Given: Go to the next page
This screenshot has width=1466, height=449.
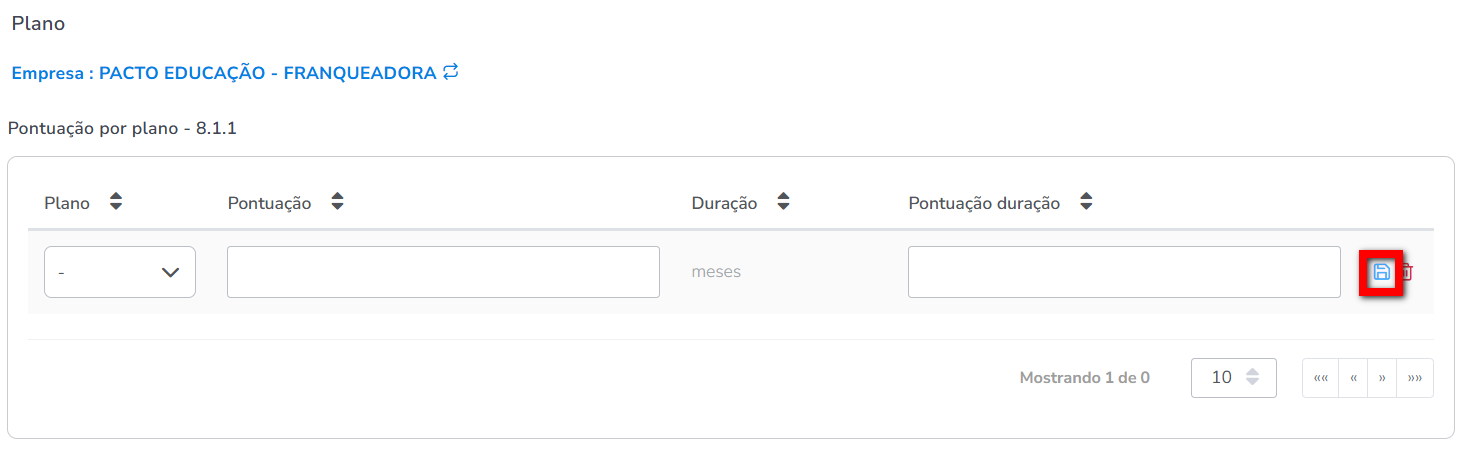Looking at the screenshot, I should (x=1382, y=378).
